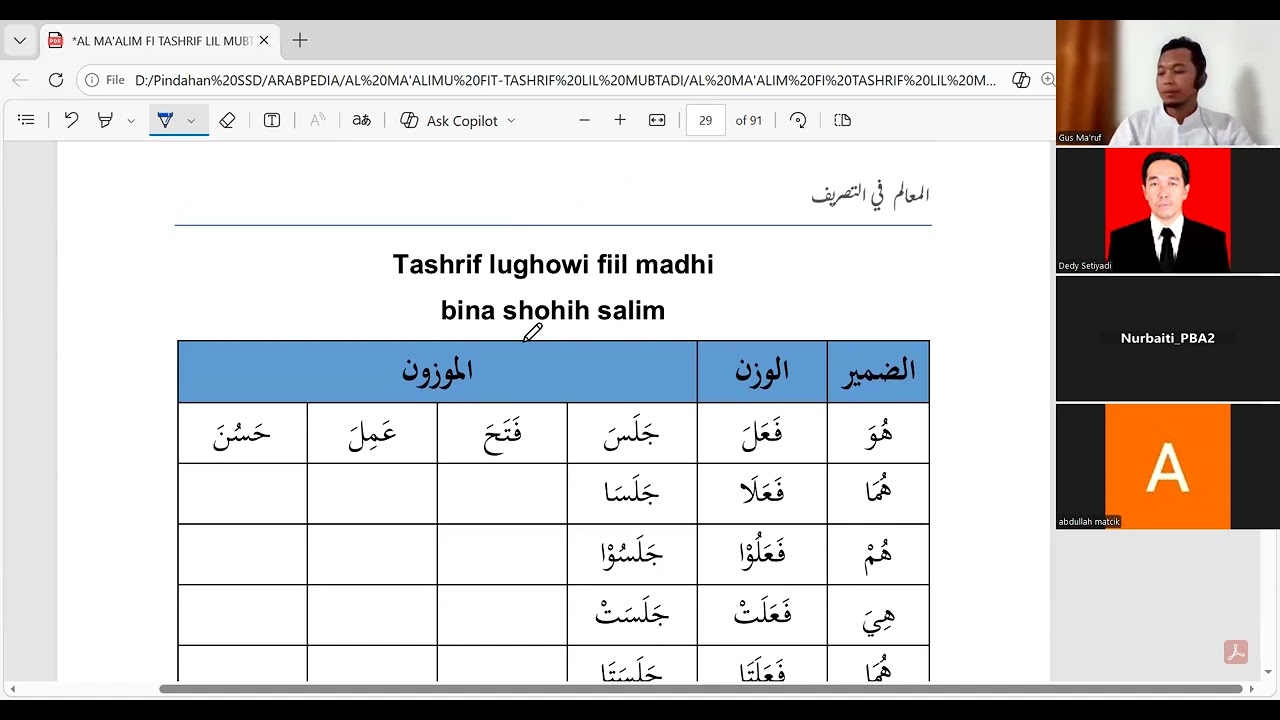1280x720 pixels.
Task: Select Gus Ma'ruf video thumbnail
Action: (1168, 83)
